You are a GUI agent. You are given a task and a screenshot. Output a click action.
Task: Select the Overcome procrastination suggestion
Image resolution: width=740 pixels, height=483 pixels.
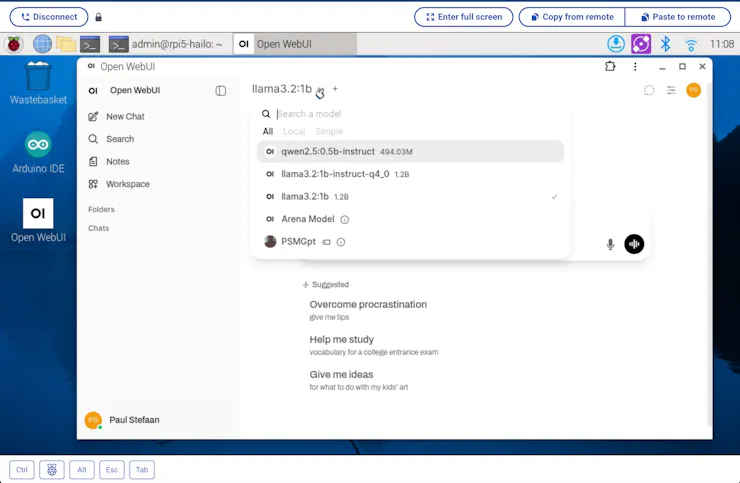click(368, 310)
